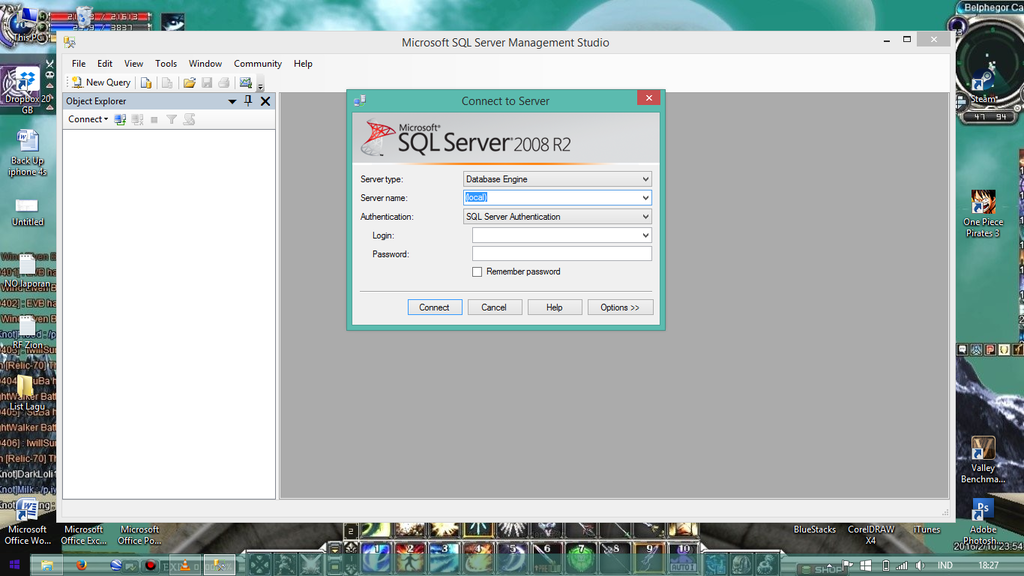Close the Connect to Server dialog
The image size is (1024, 576).
click(x=648, y=98)
